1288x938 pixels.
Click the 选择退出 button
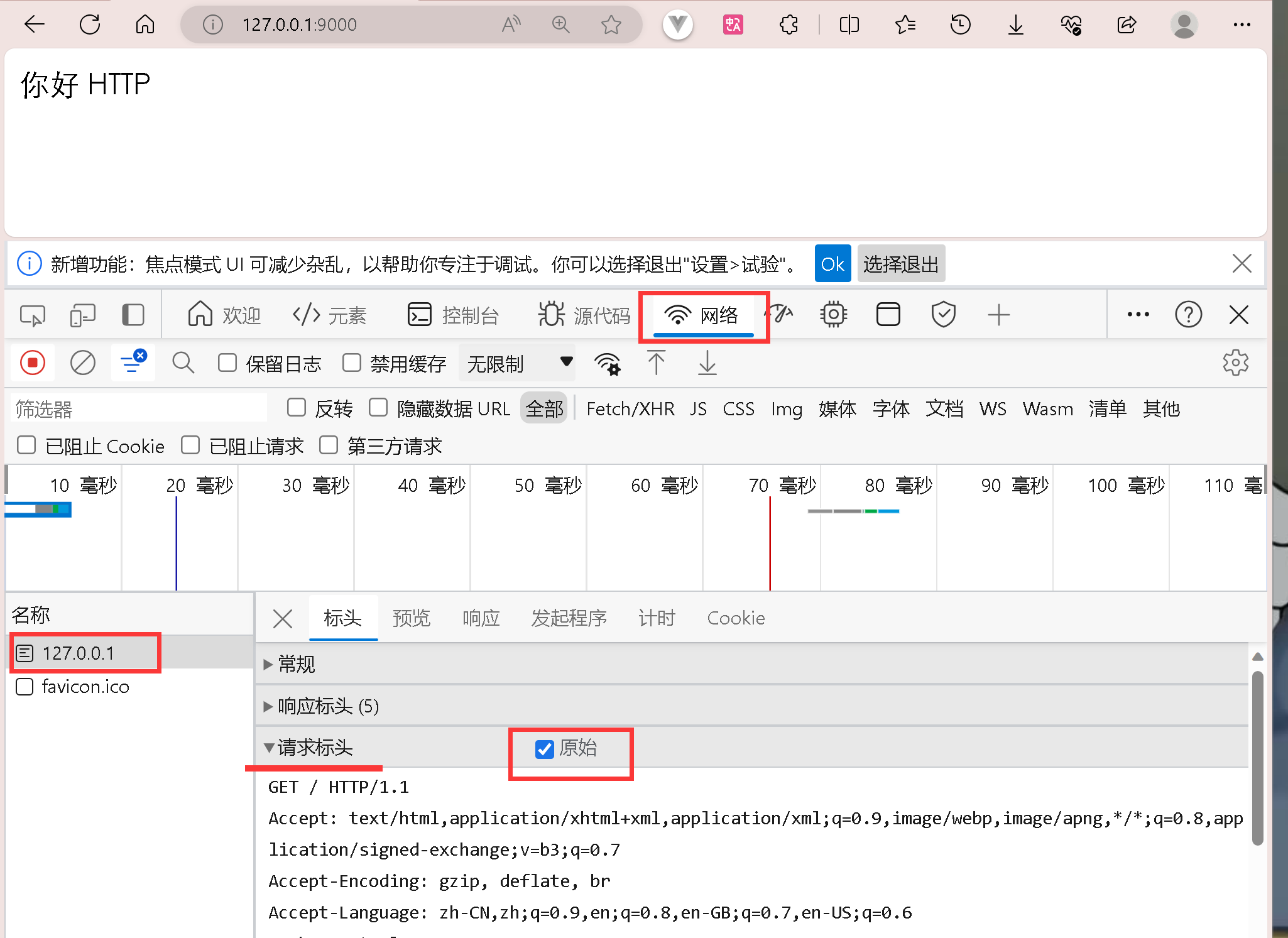(x=901, y=263)
